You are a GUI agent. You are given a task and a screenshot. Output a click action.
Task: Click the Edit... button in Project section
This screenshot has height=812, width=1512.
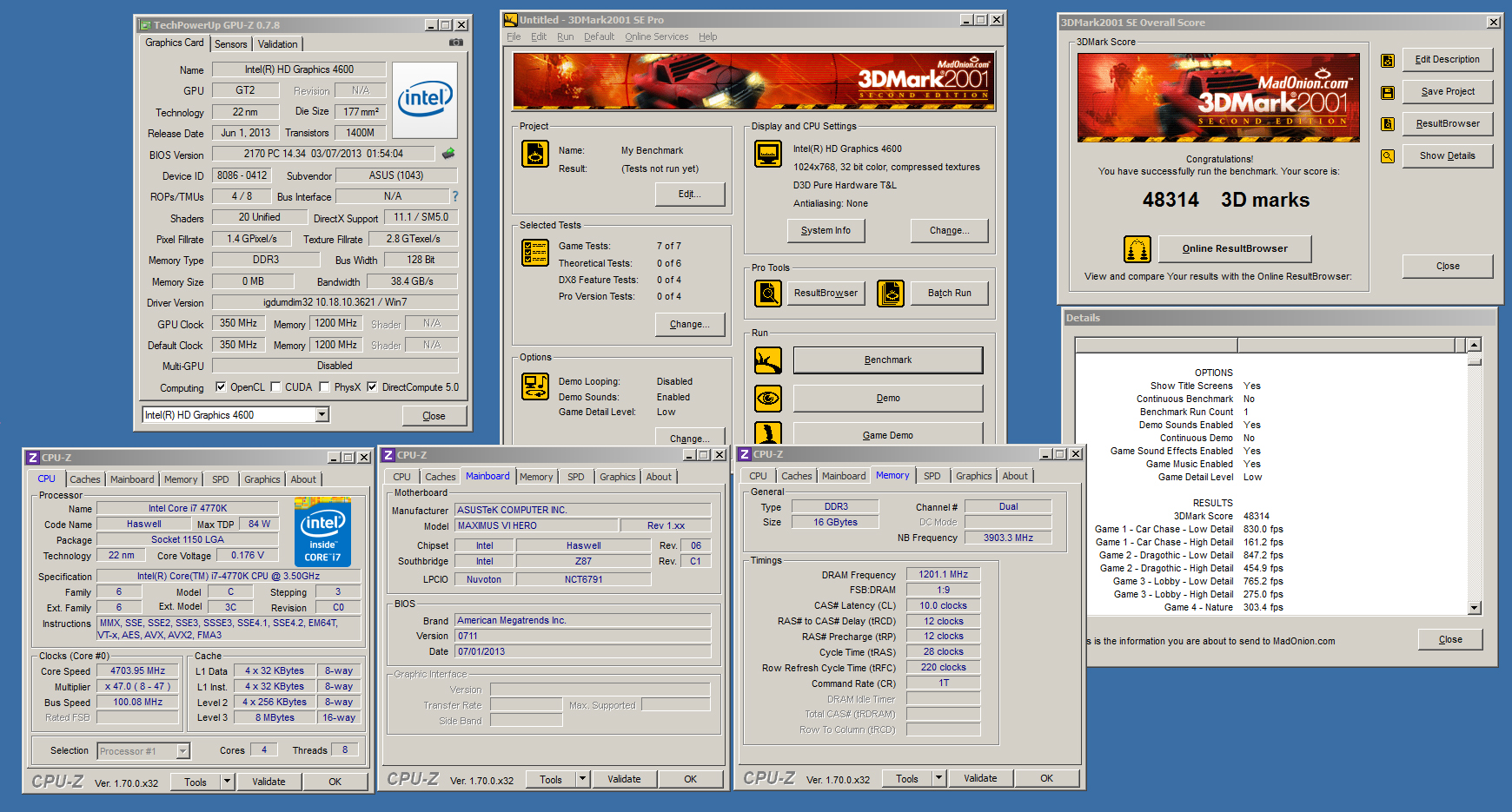[690, 194]
